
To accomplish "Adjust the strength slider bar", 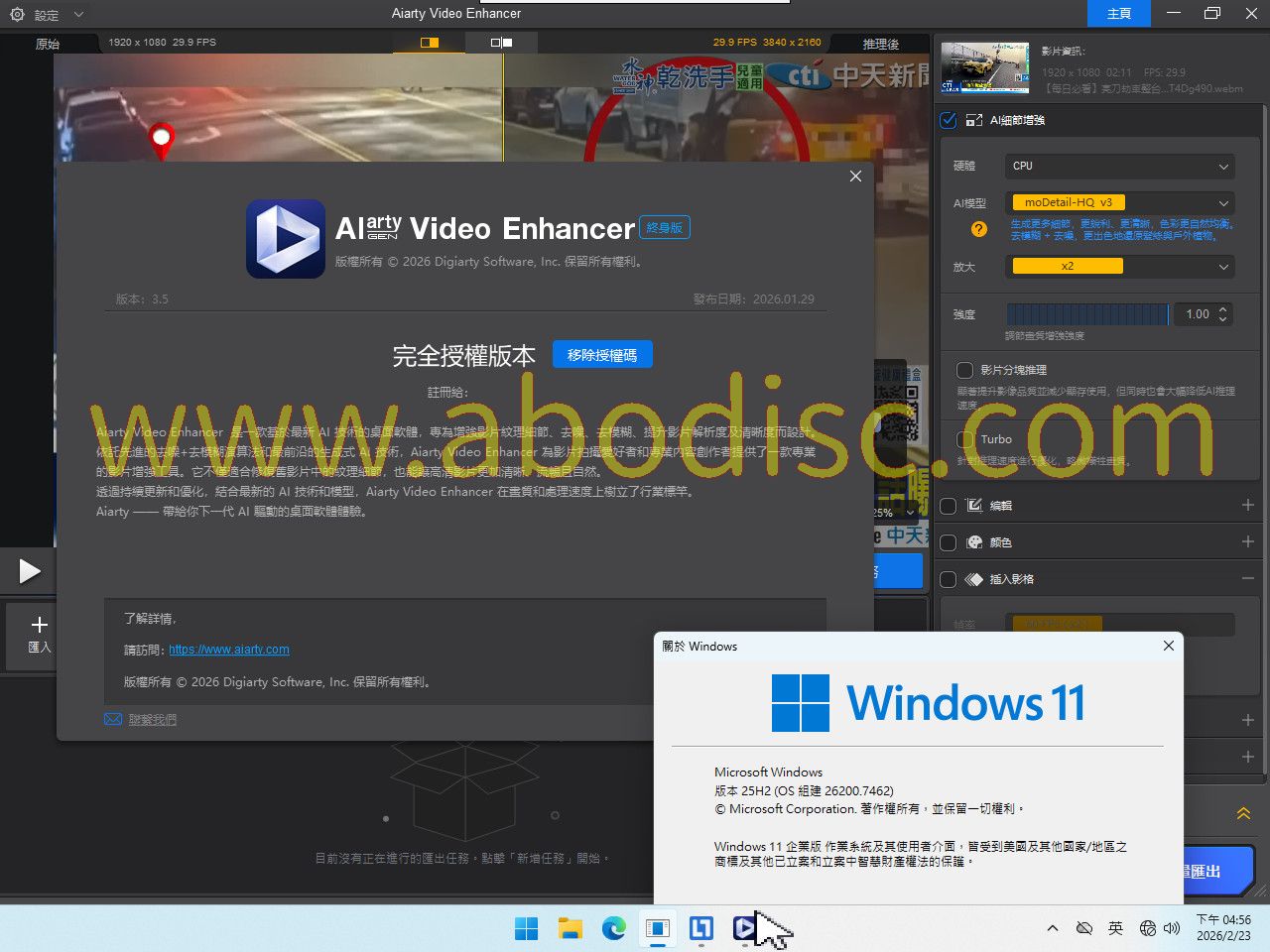I will click(1087, 314).
